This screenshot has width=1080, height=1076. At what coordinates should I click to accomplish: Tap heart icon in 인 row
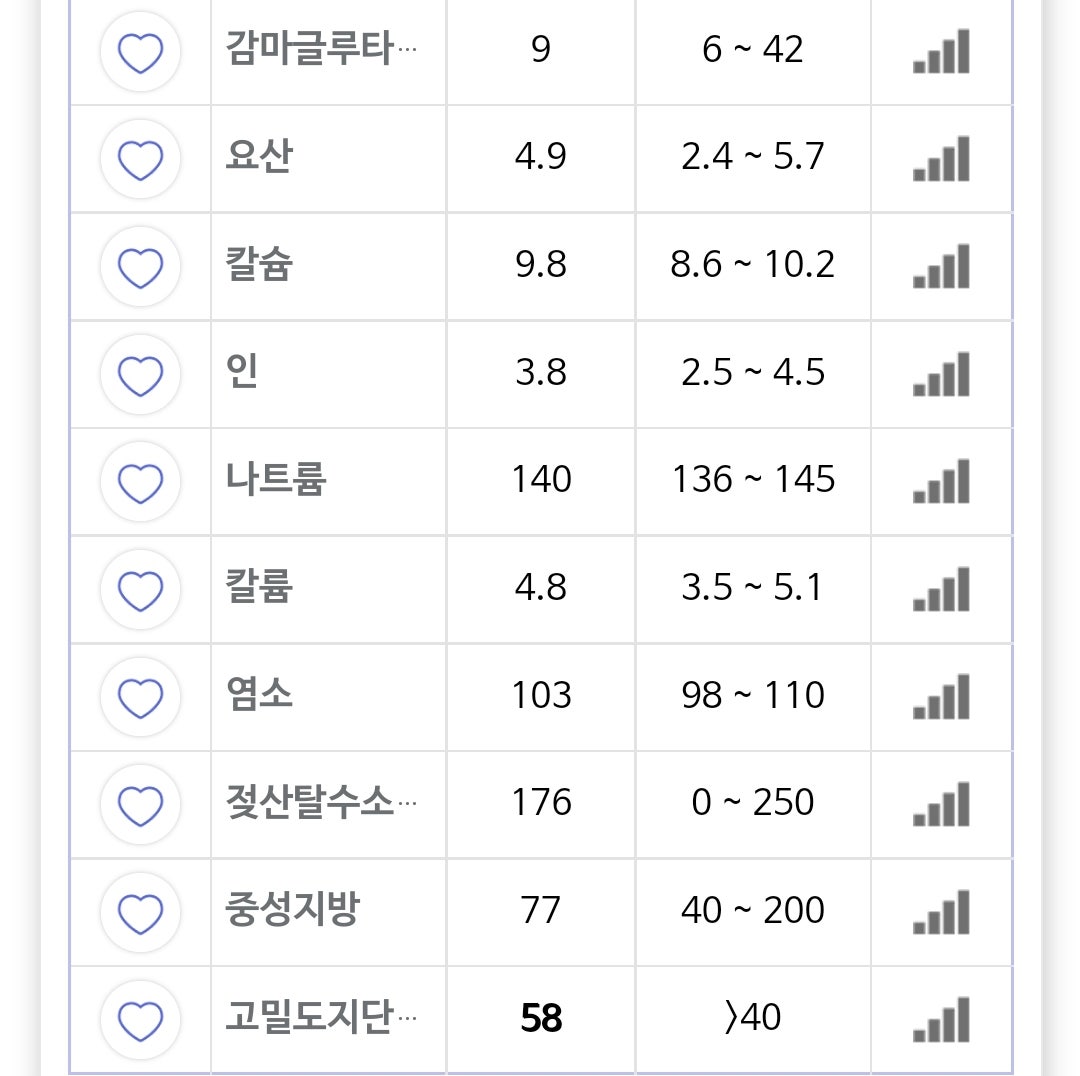(x=141, y=375)
